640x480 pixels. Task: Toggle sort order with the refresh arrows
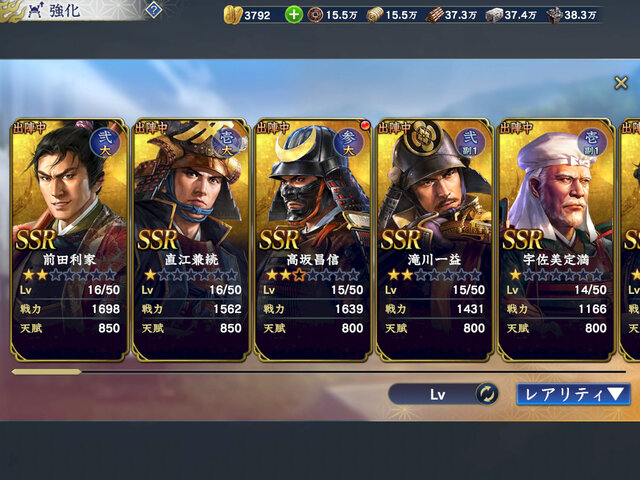pyautogui.click(x=487, y=394)
